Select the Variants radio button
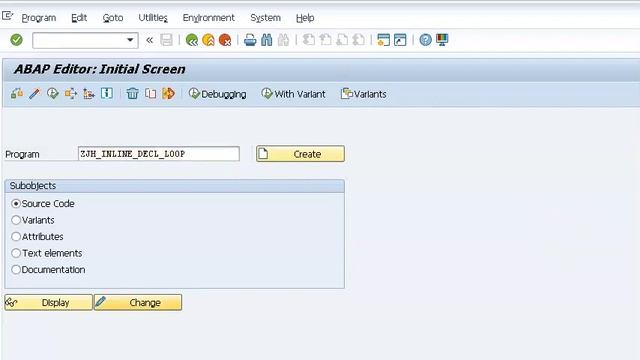This screenshot has width=640, height=360. 16,220
